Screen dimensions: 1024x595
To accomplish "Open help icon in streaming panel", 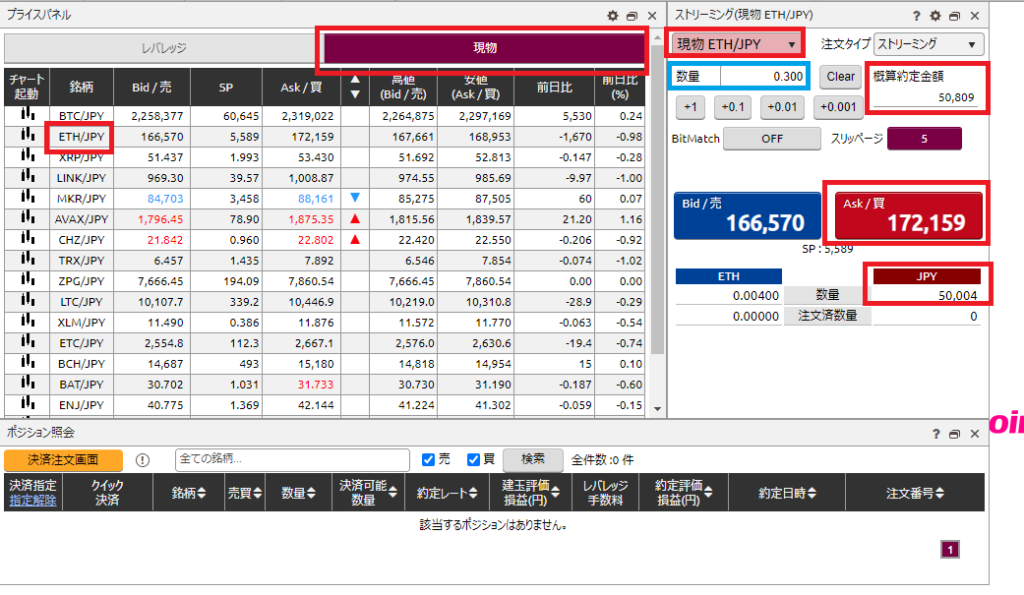I will coord(917,16).
